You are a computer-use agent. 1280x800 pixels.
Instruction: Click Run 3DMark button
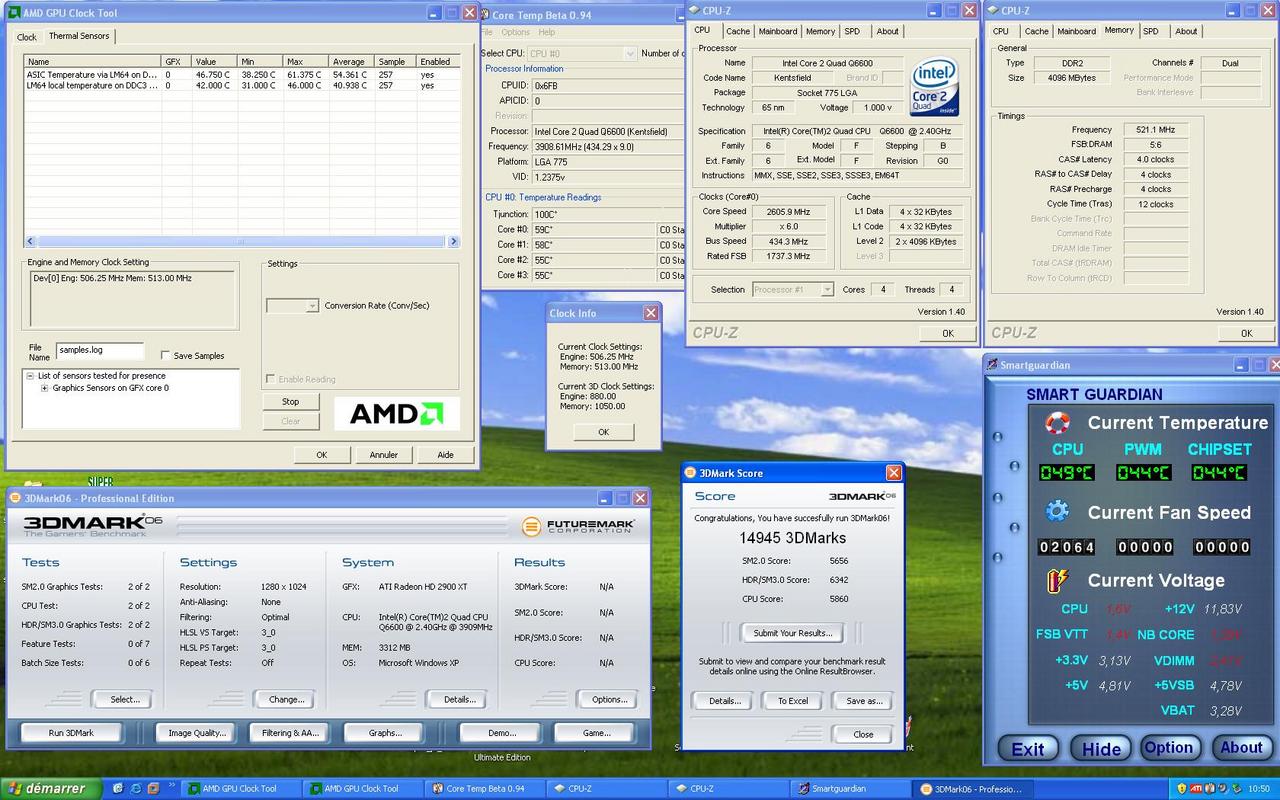tap(71, 733)
